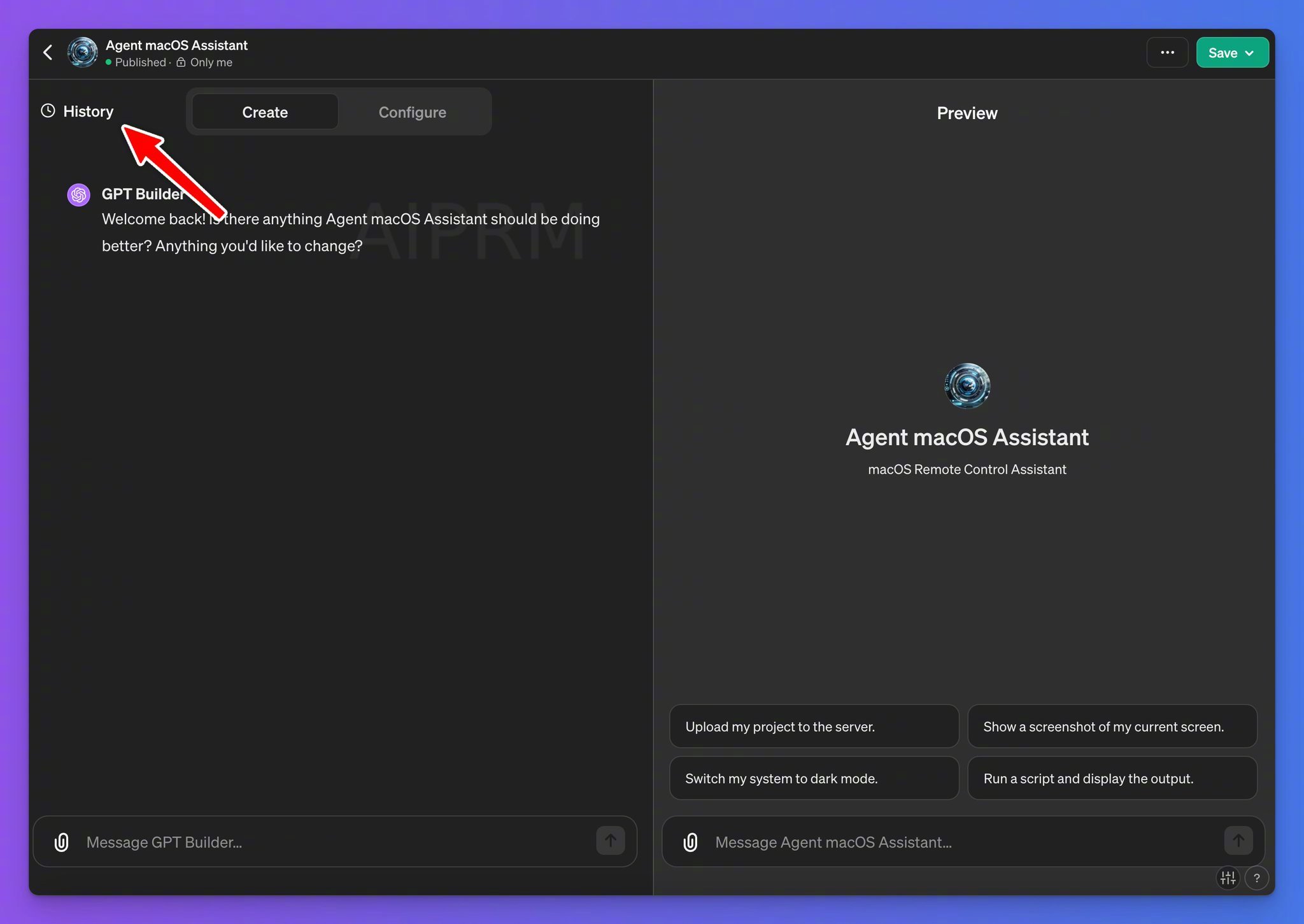Send the message to GPT Builder

tap(610, 841)
